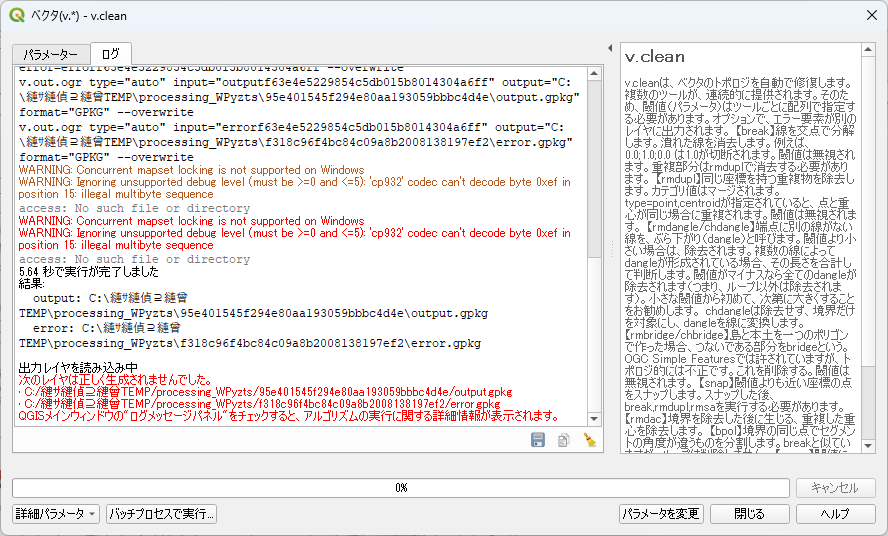Open the 詳細パラメータ dropdown menu
This screenshot has width=888, height=536.
56,514
